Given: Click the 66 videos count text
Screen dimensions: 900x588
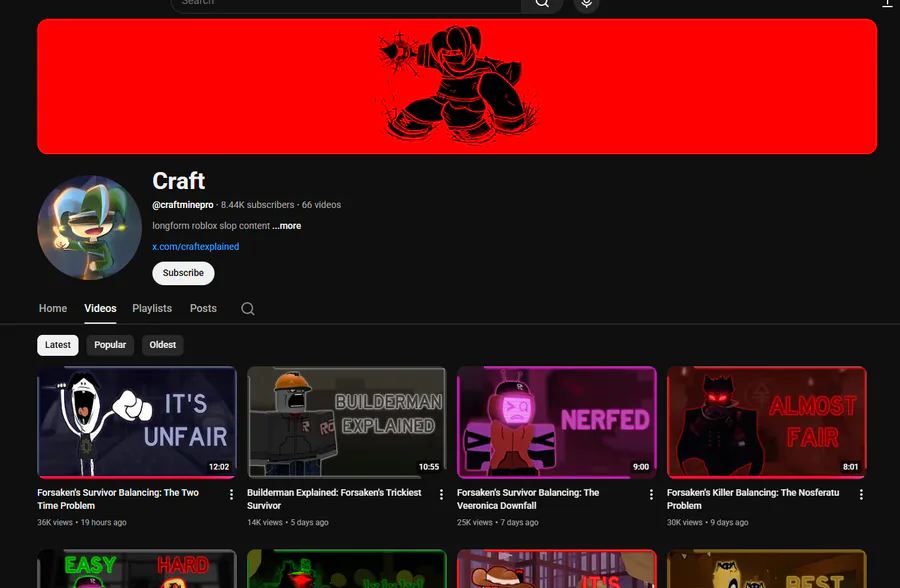Looking at the screenshot, I should (x=321, y=205).
